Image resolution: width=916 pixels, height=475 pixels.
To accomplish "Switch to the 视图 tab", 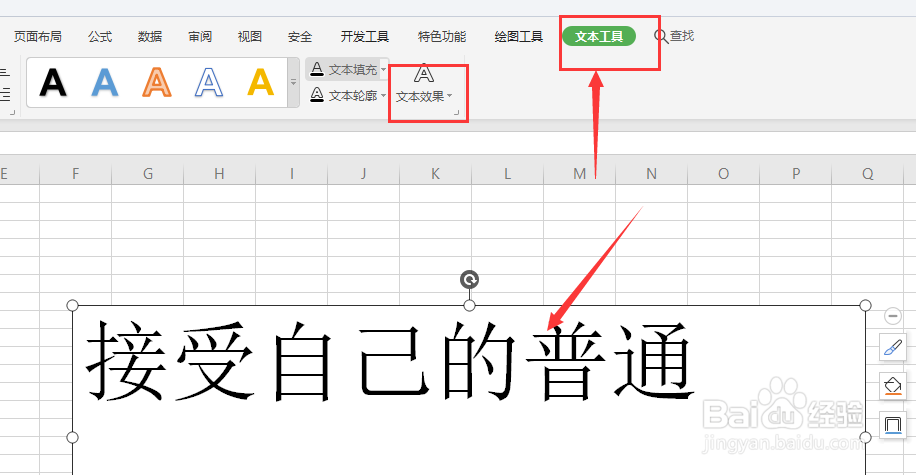I will (250, 36).
